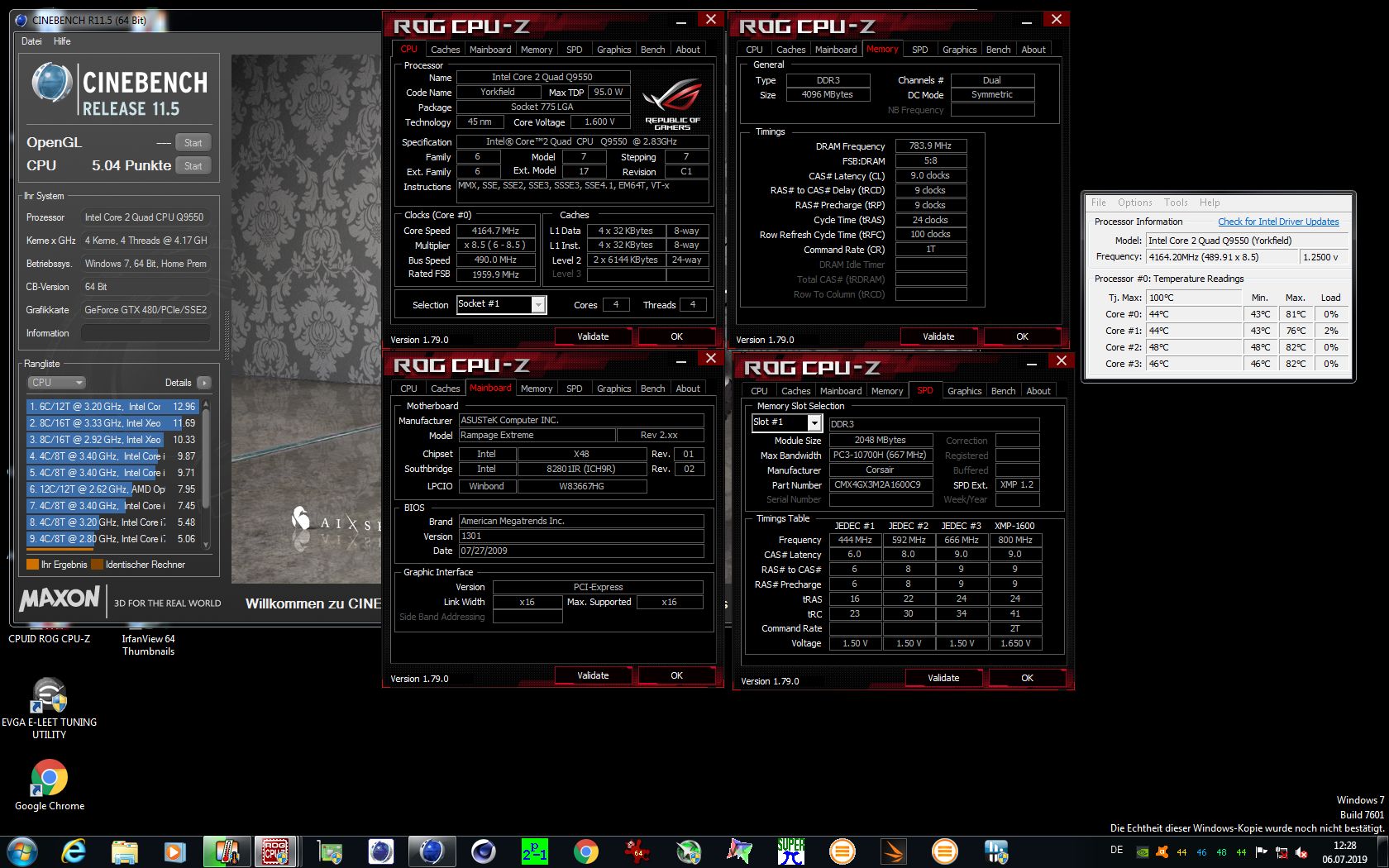
Task: Open the 3DMark orange swoosh taskbar icon
Action: pos(893,851)
